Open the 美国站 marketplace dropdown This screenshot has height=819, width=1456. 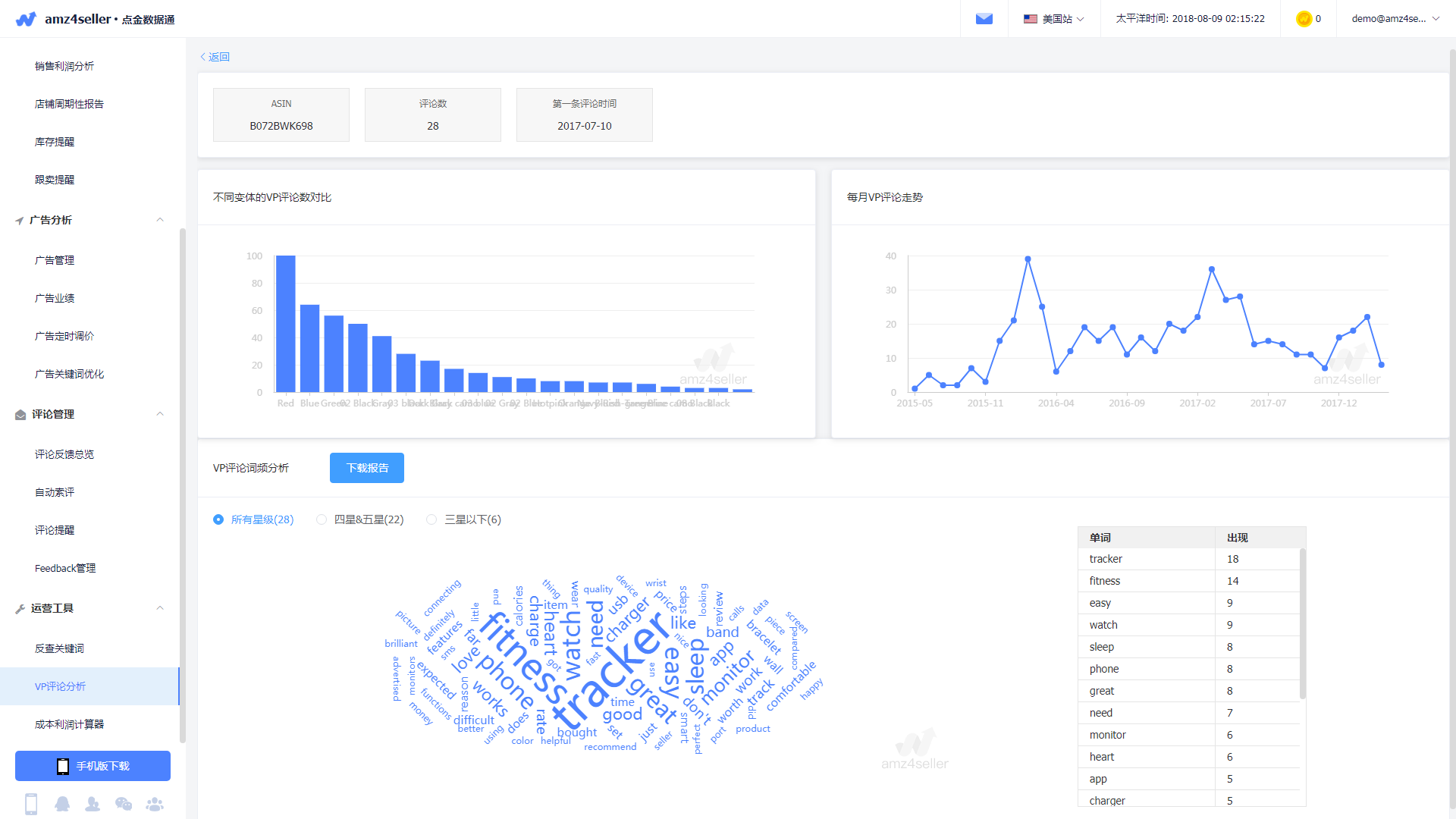click(1053, 19)
